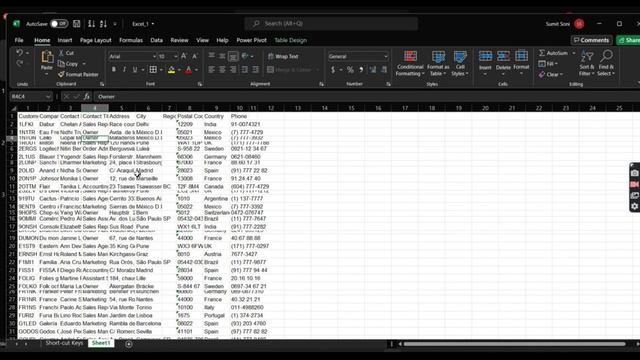This screenshot has width=640, height=360.
Task: Click Cut in Clipboard group
Action: 66,53
